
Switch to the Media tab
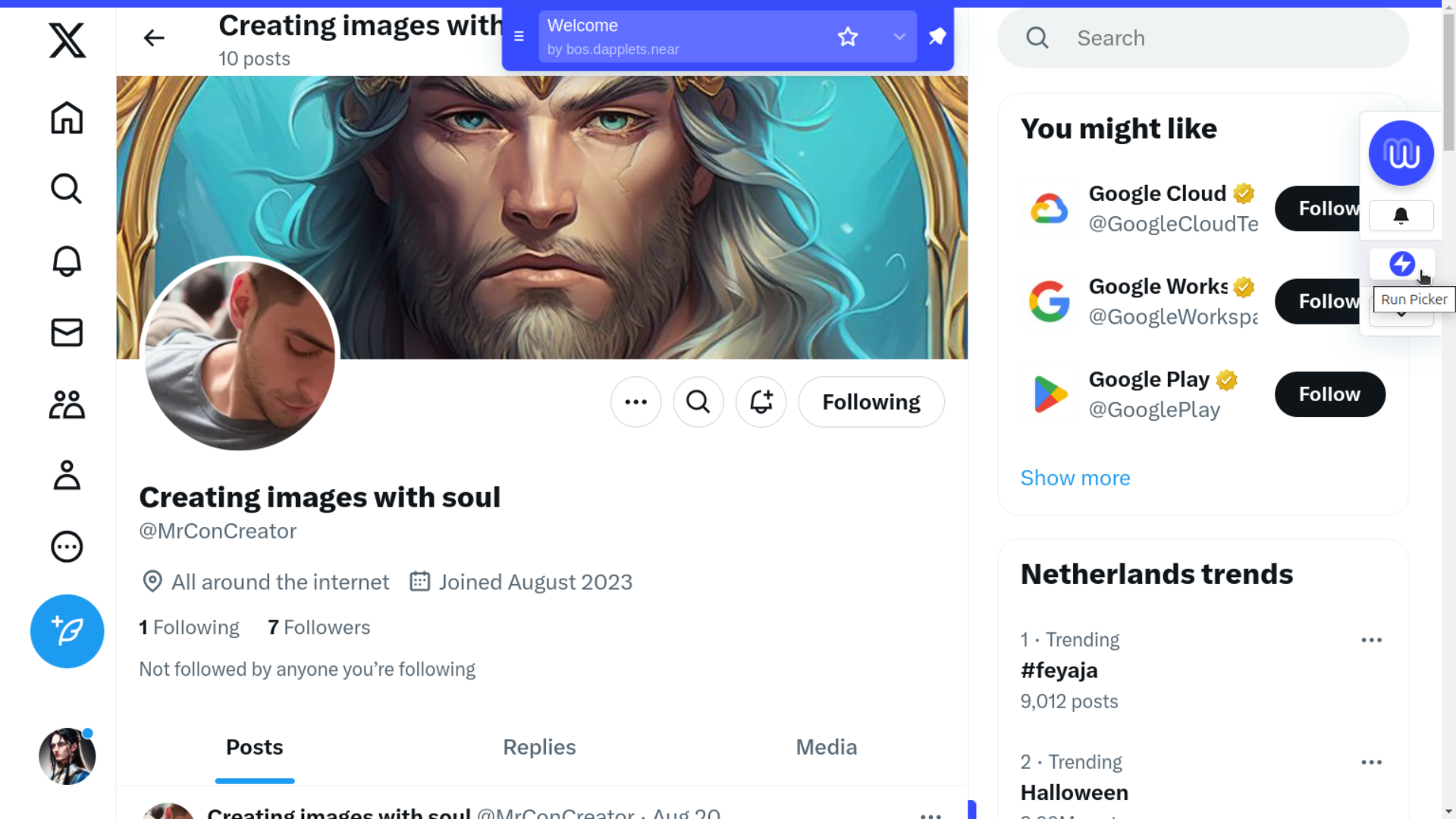(x=826, y=747)
